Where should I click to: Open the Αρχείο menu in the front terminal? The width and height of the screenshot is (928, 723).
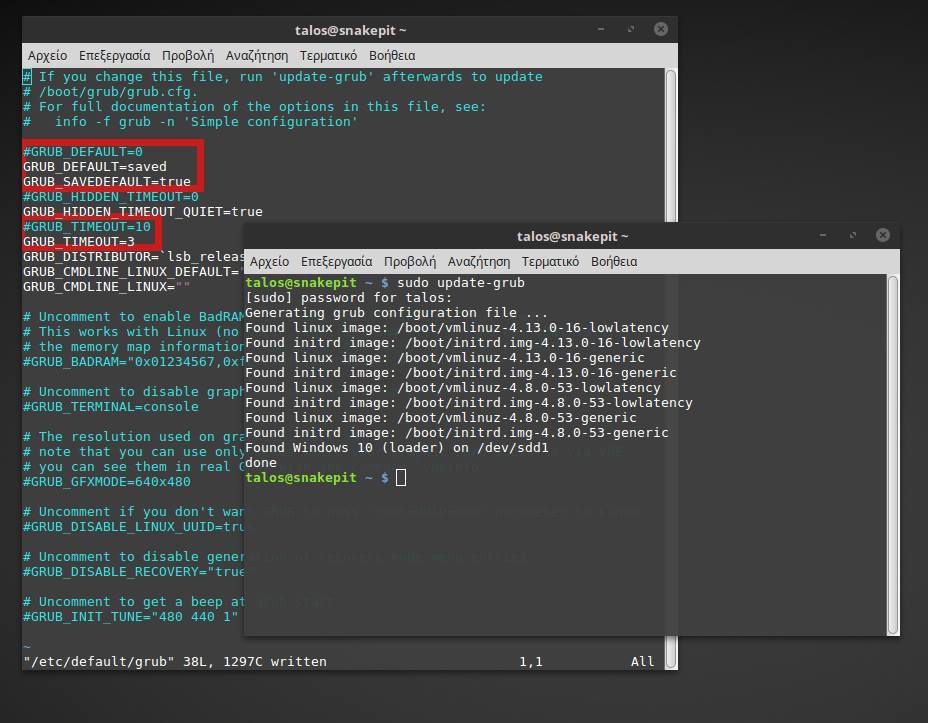[x=267, y=261]
